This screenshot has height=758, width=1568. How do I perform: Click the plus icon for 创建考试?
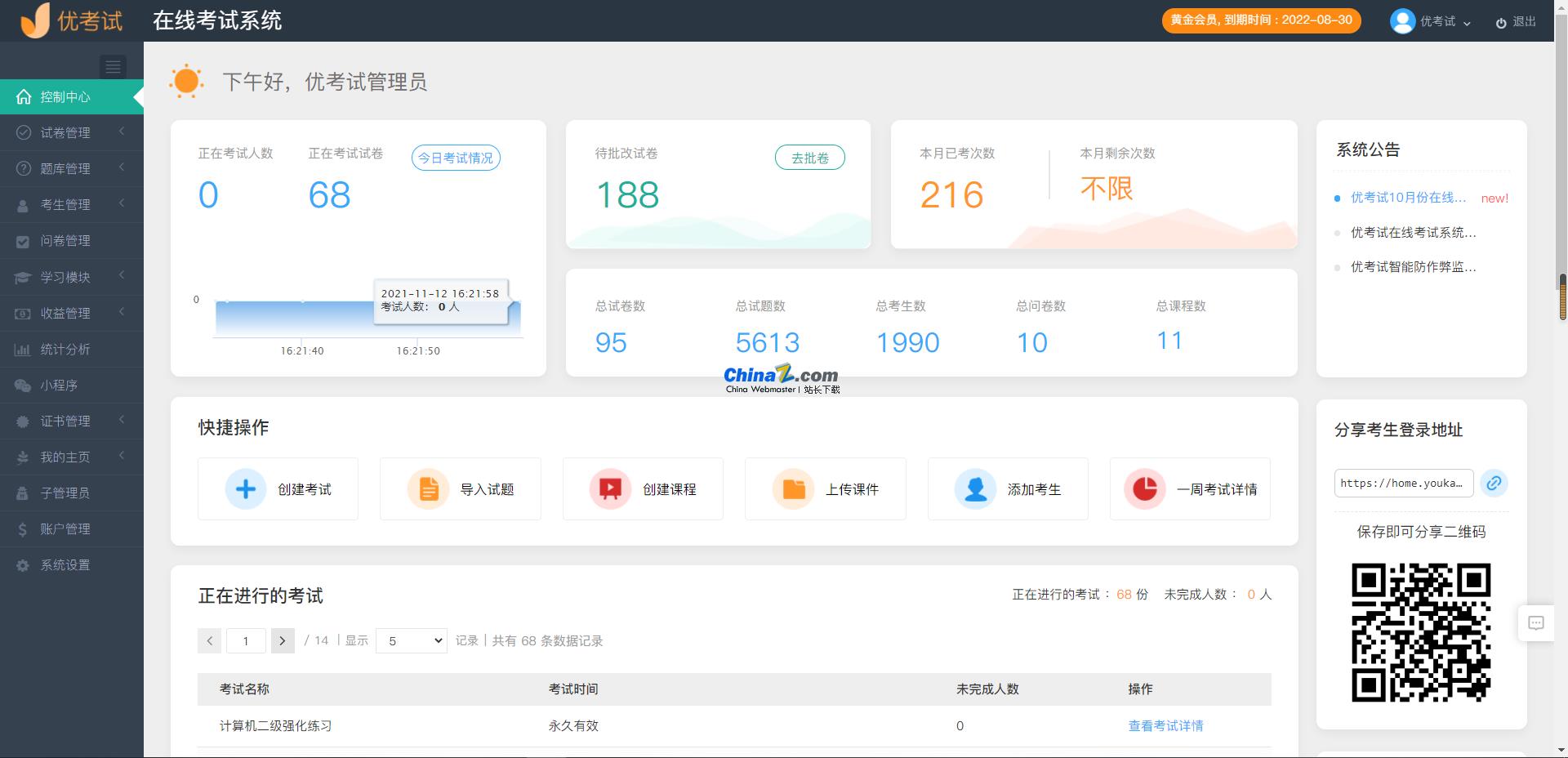pos(246,488)
